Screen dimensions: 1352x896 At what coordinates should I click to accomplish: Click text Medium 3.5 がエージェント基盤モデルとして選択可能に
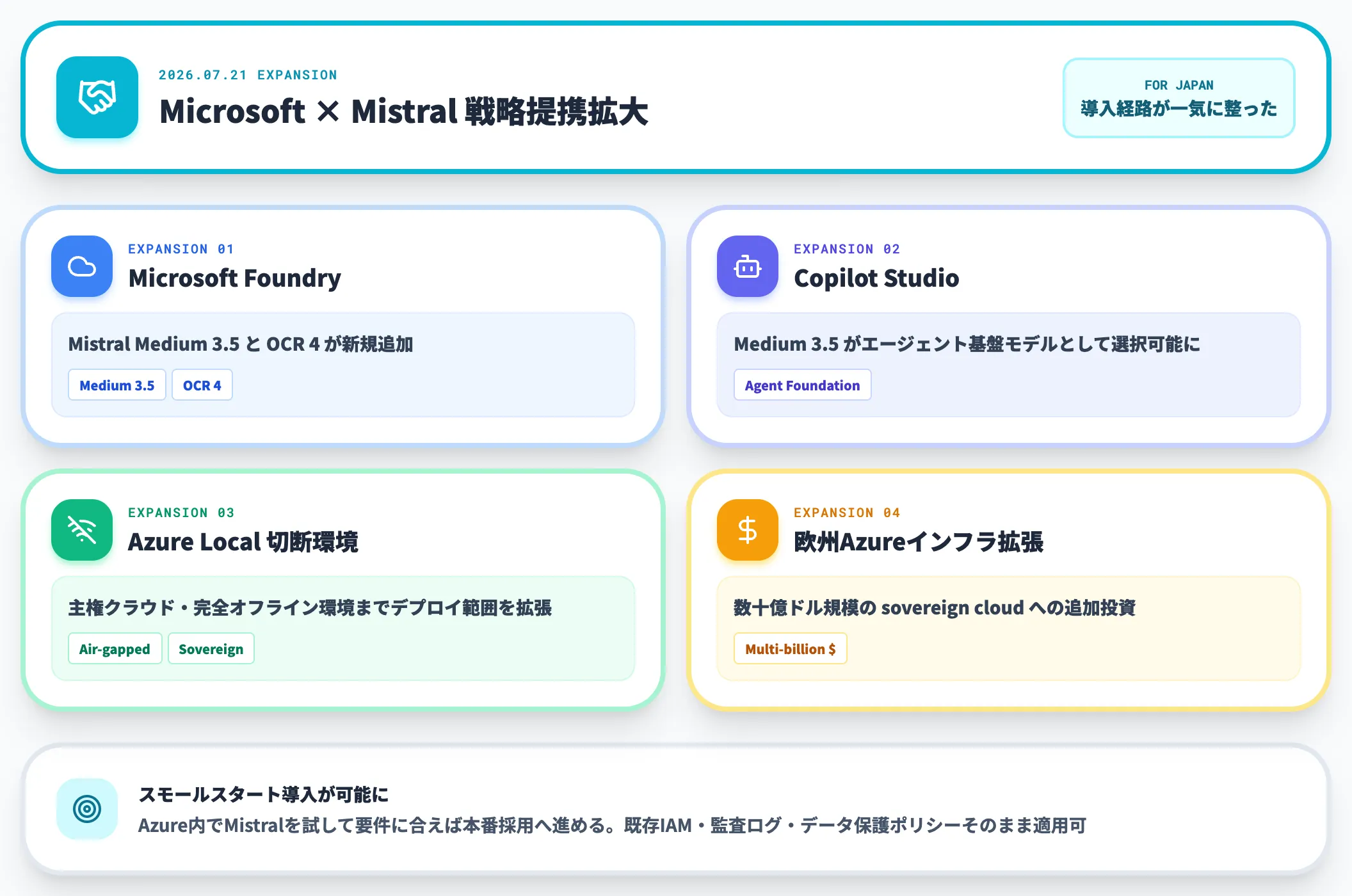[x=967, y=344]
